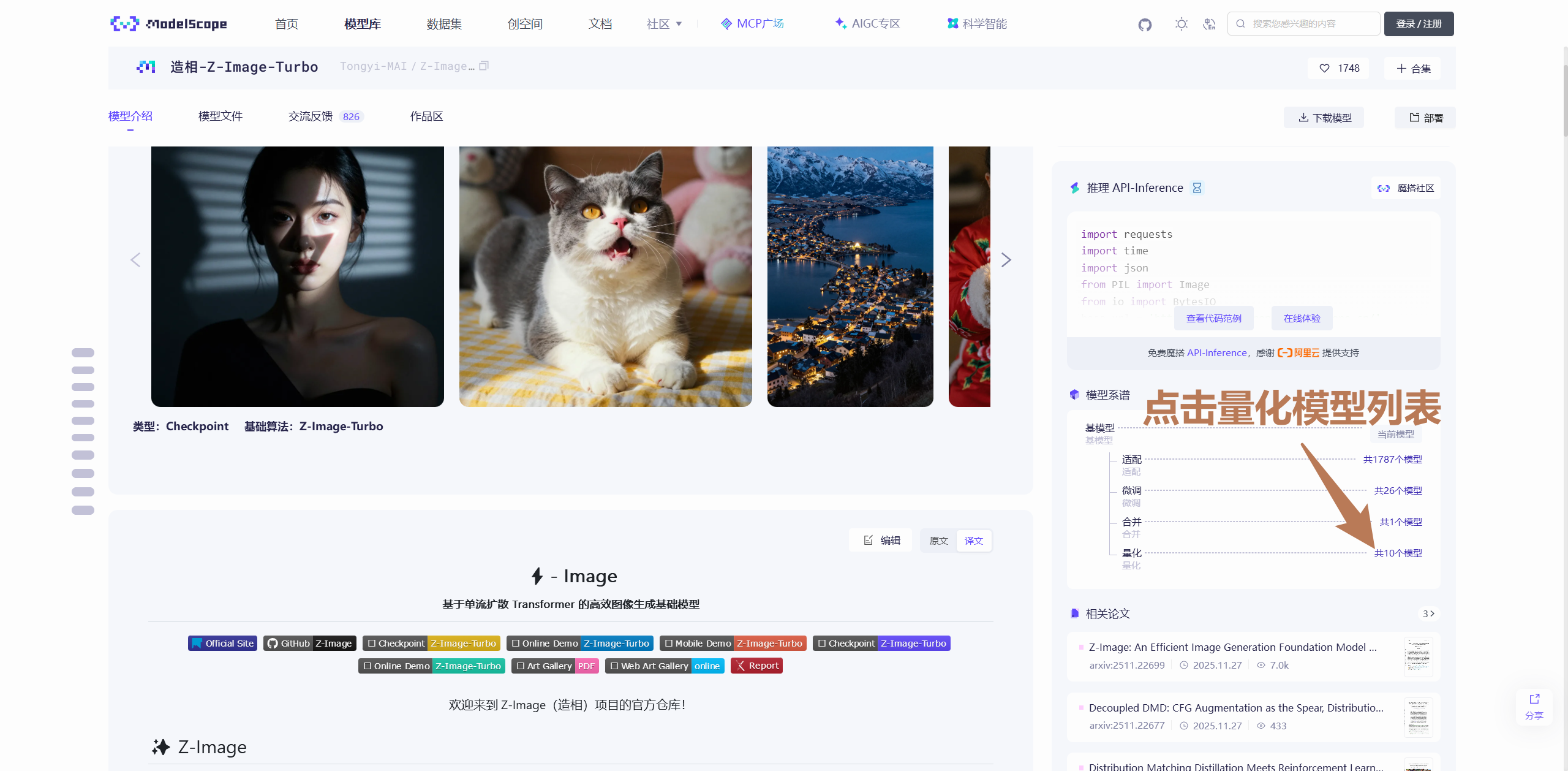Click the 魔搭社区 provider button
The height and width of the screenshot is (771, 1568).
tap(1405, 188)
